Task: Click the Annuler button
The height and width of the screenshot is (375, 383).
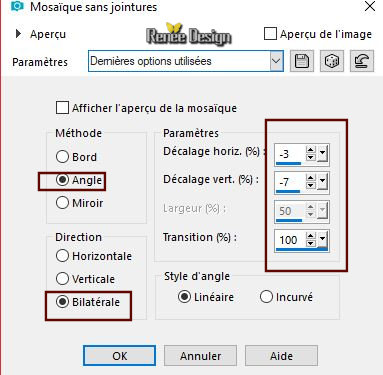Action: tap(200, 356)
